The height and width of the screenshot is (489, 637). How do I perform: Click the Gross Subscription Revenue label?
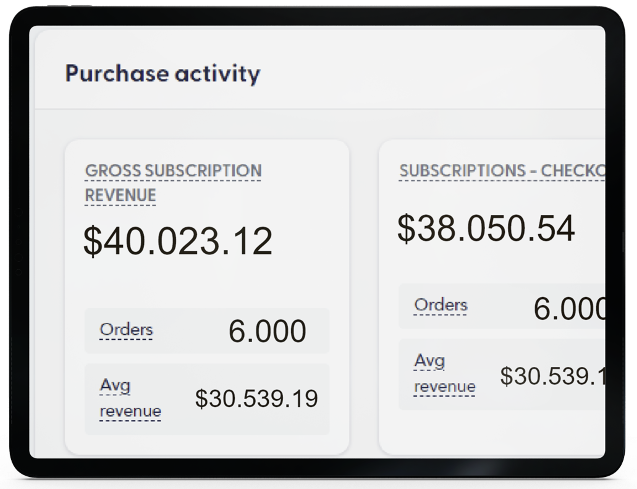coord(172,182)
